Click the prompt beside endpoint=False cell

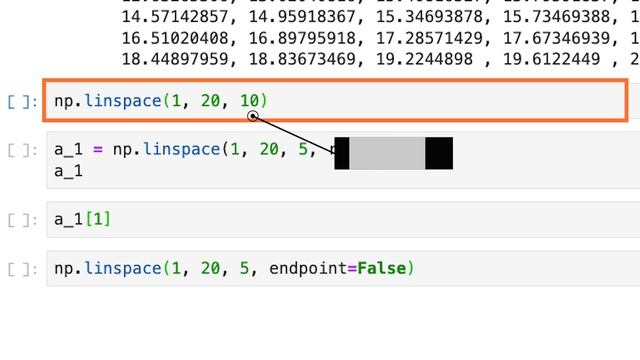point(22,269)
